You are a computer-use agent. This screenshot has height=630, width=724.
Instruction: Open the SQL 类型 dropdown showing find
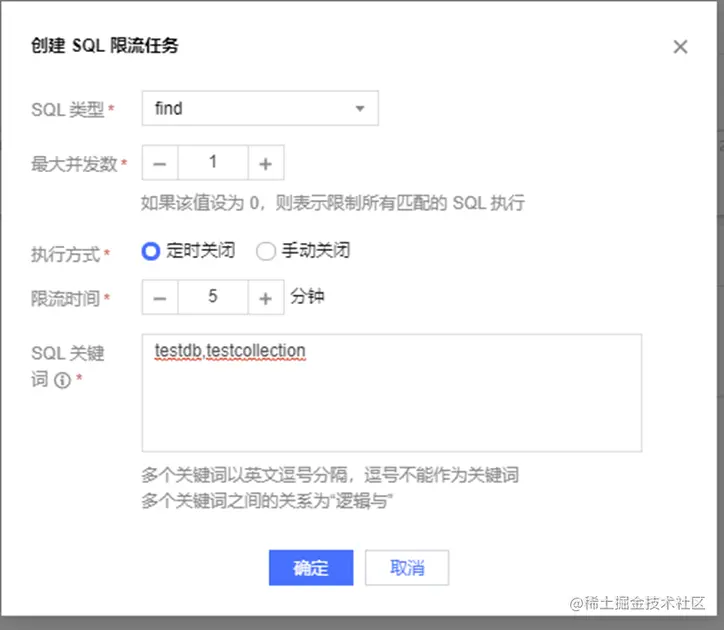coord(260,108)
